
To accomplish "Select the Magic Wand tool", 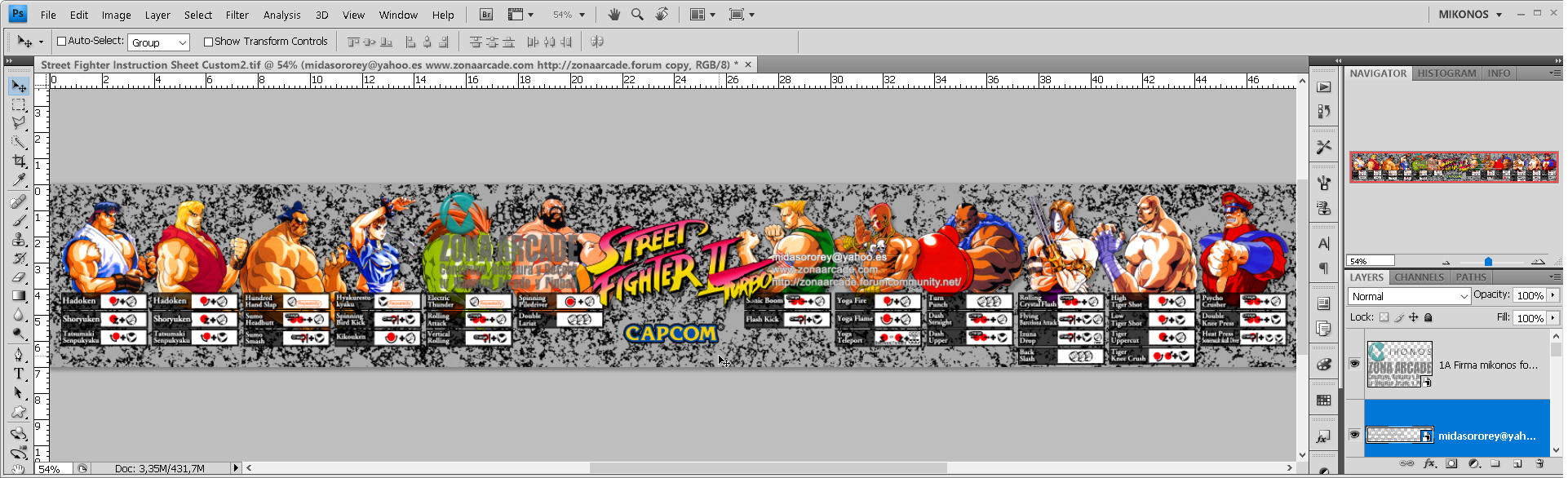I will pos(19,142).
